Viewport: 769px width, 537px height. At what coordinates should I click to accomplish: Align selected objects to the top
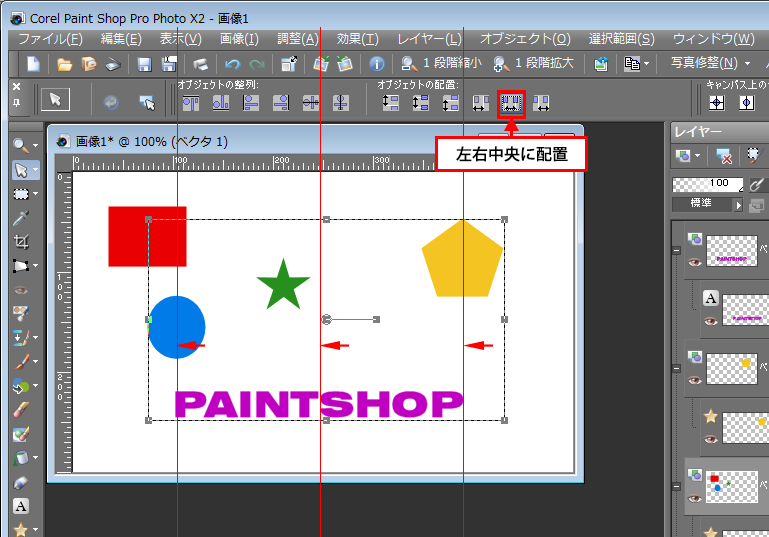click(x=191, y=103)
